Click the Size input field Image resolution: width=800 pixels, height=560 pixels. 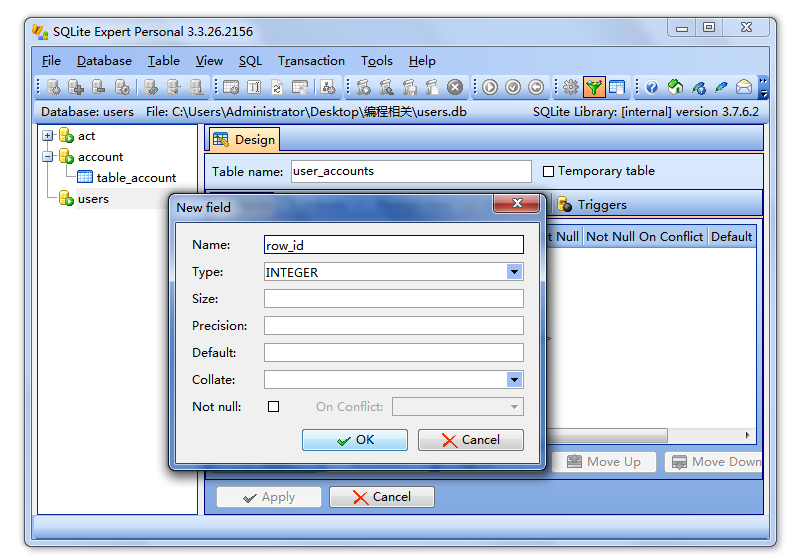point(393,298)
